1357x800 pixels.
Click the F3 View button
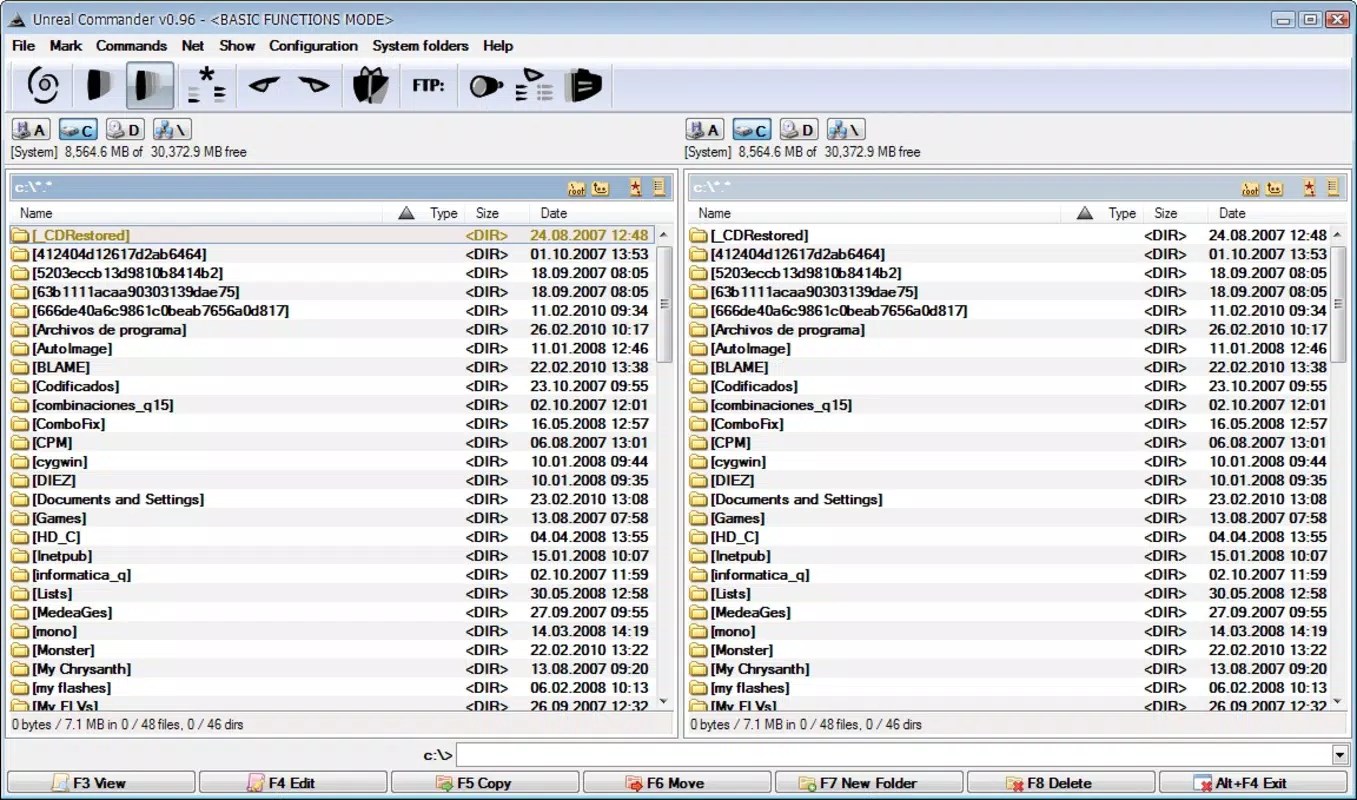point(101,783)
